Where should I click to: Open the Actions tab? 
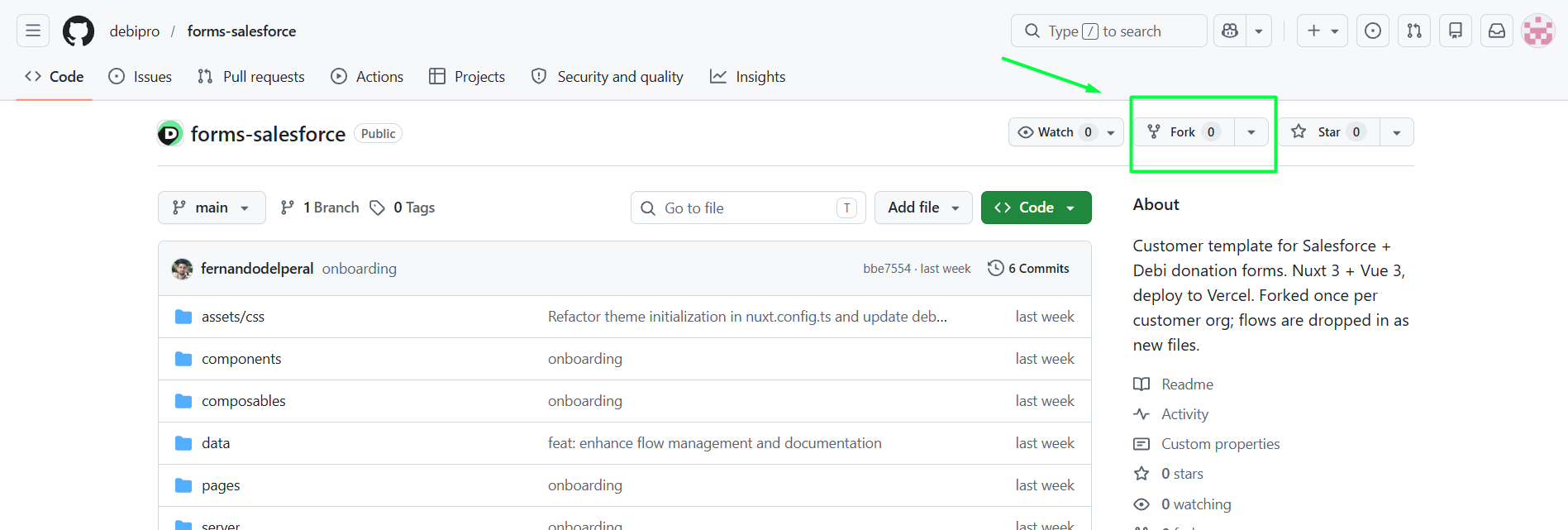pyautogui.click(x=367, y=77)
